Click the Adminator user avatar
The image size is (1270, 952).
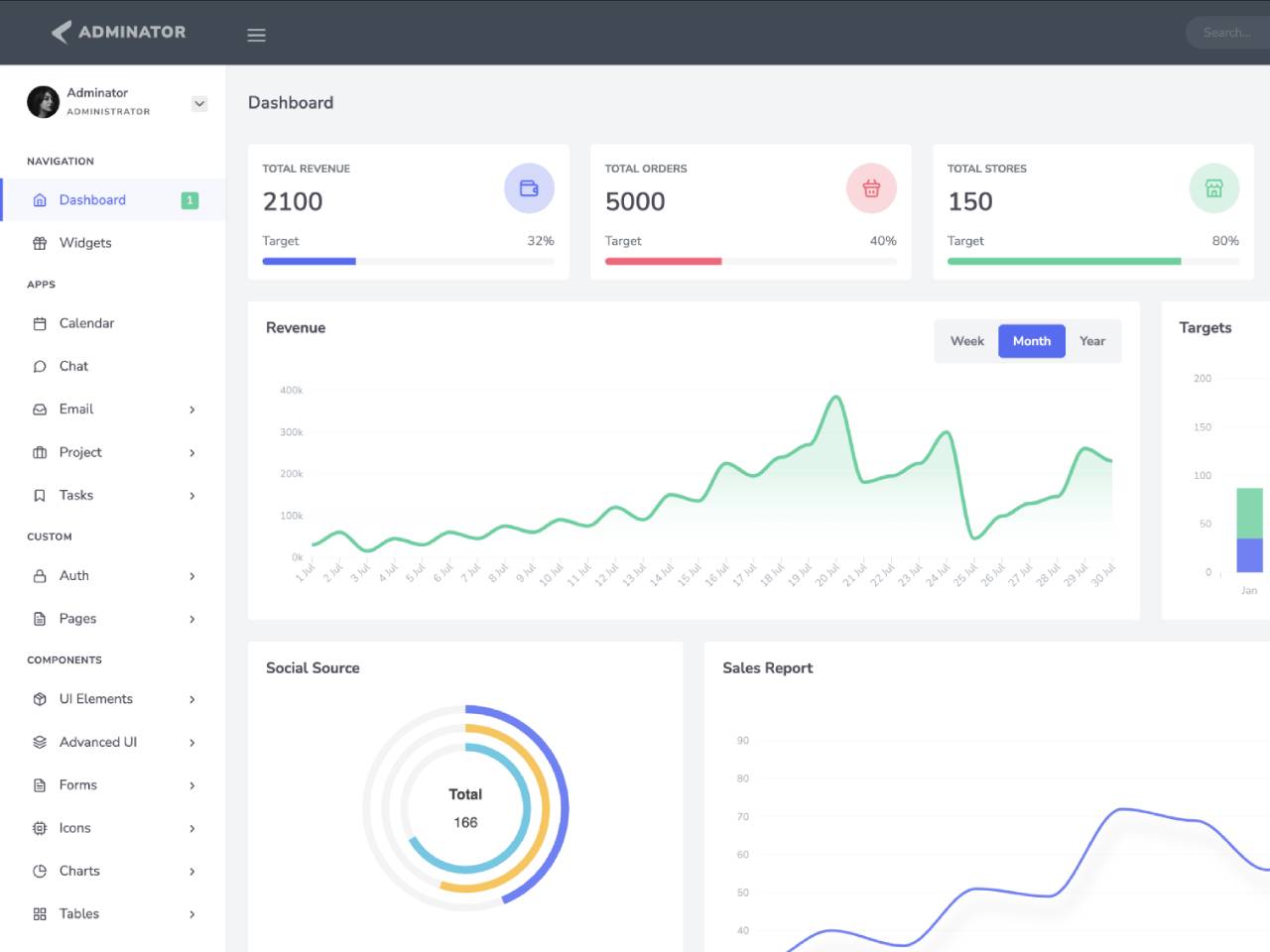43,101
